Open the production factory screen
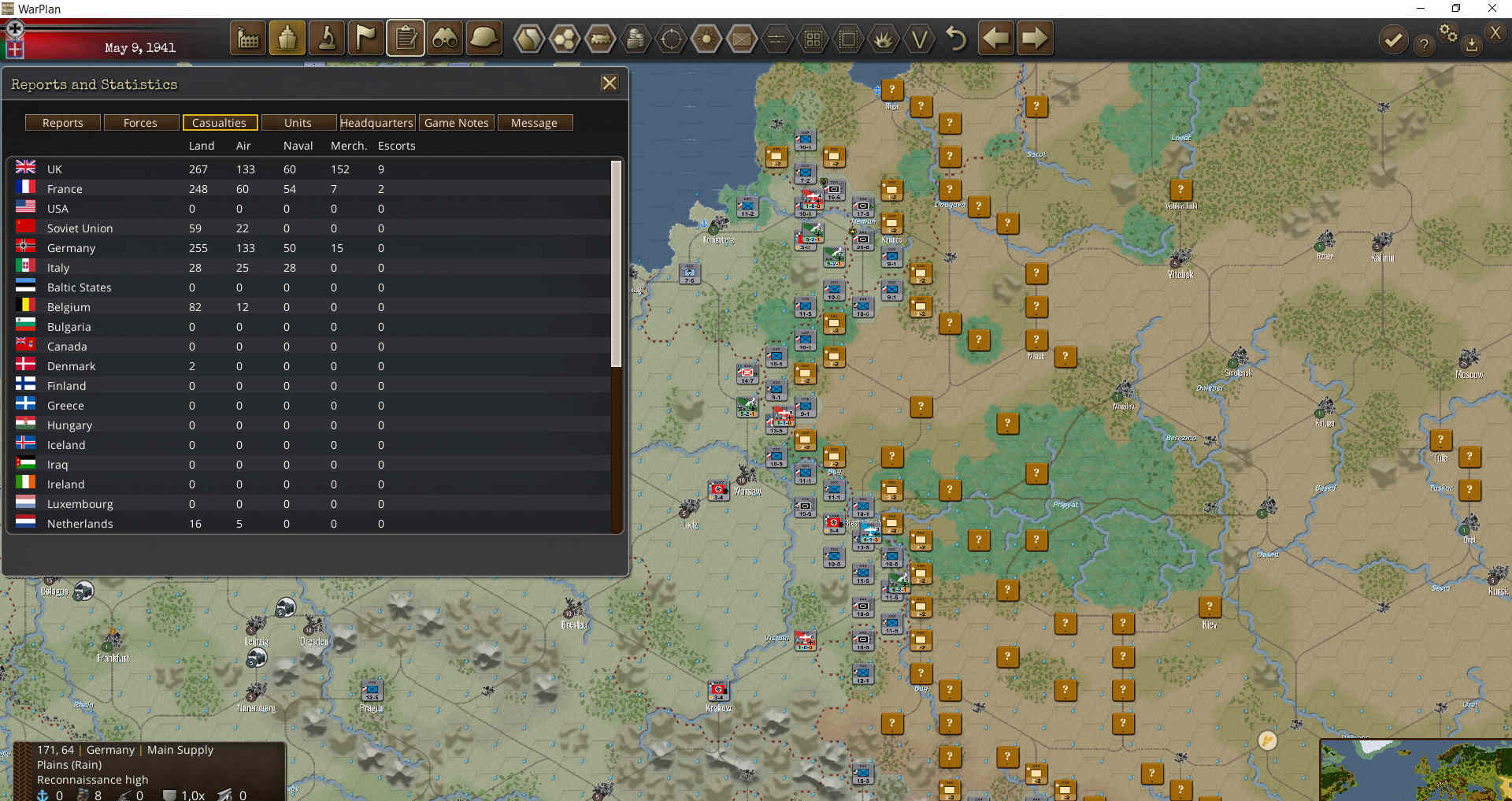 point(248,39)
